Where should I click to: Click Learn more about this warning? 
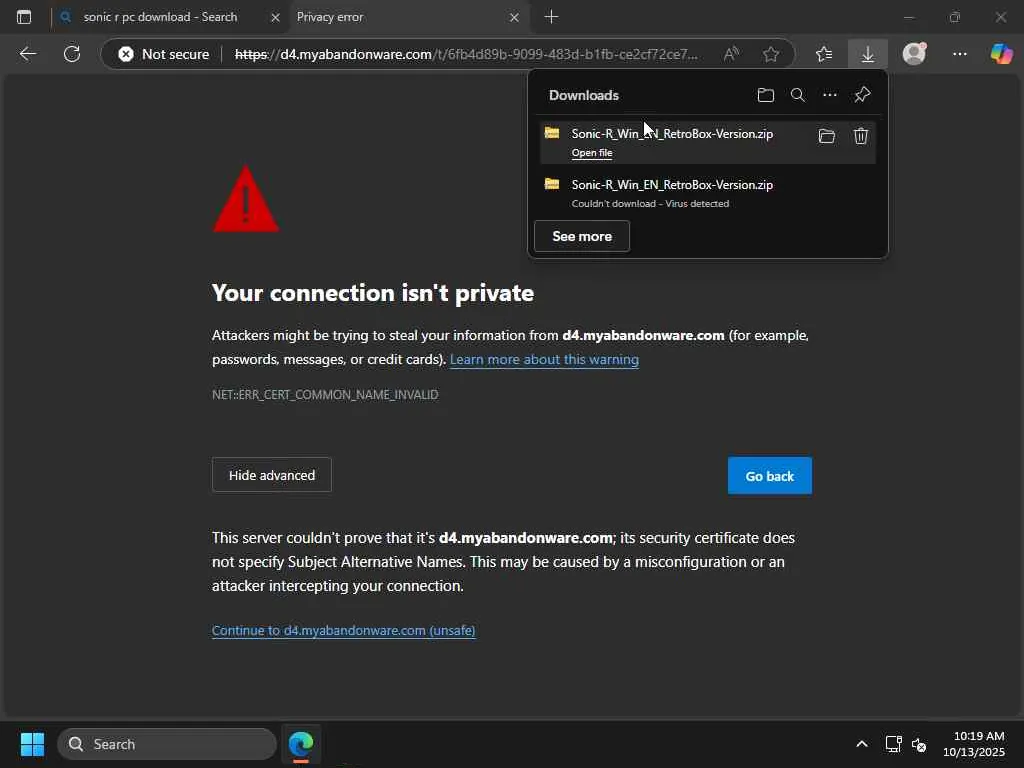tap(544, 359)
